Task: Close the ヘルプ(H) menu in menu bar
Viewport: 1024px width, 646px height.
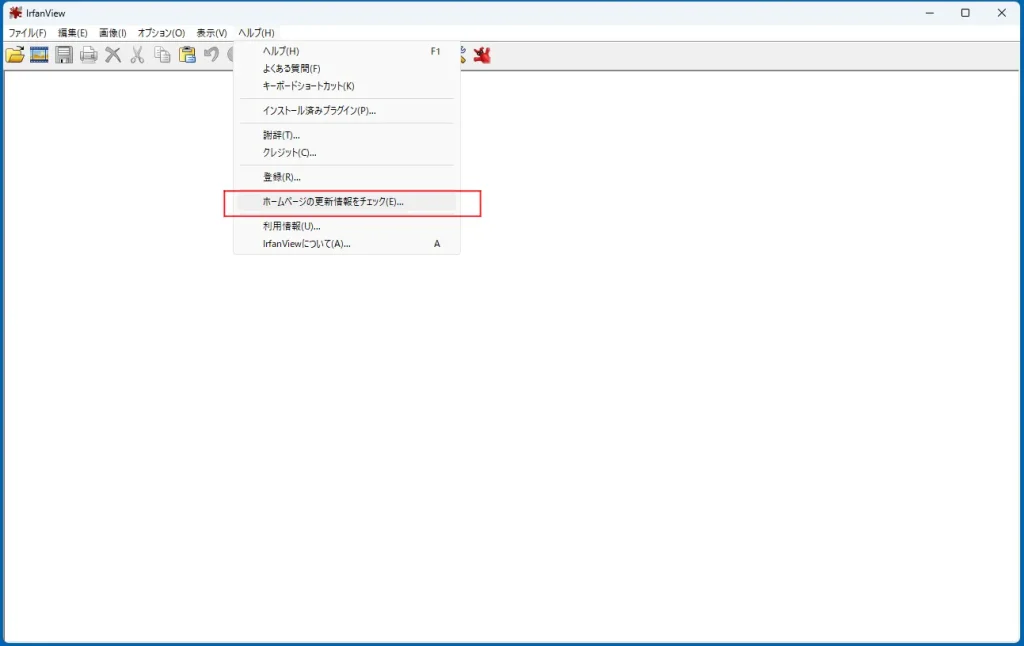Action: pyautogui.click(x=256, y=33)
